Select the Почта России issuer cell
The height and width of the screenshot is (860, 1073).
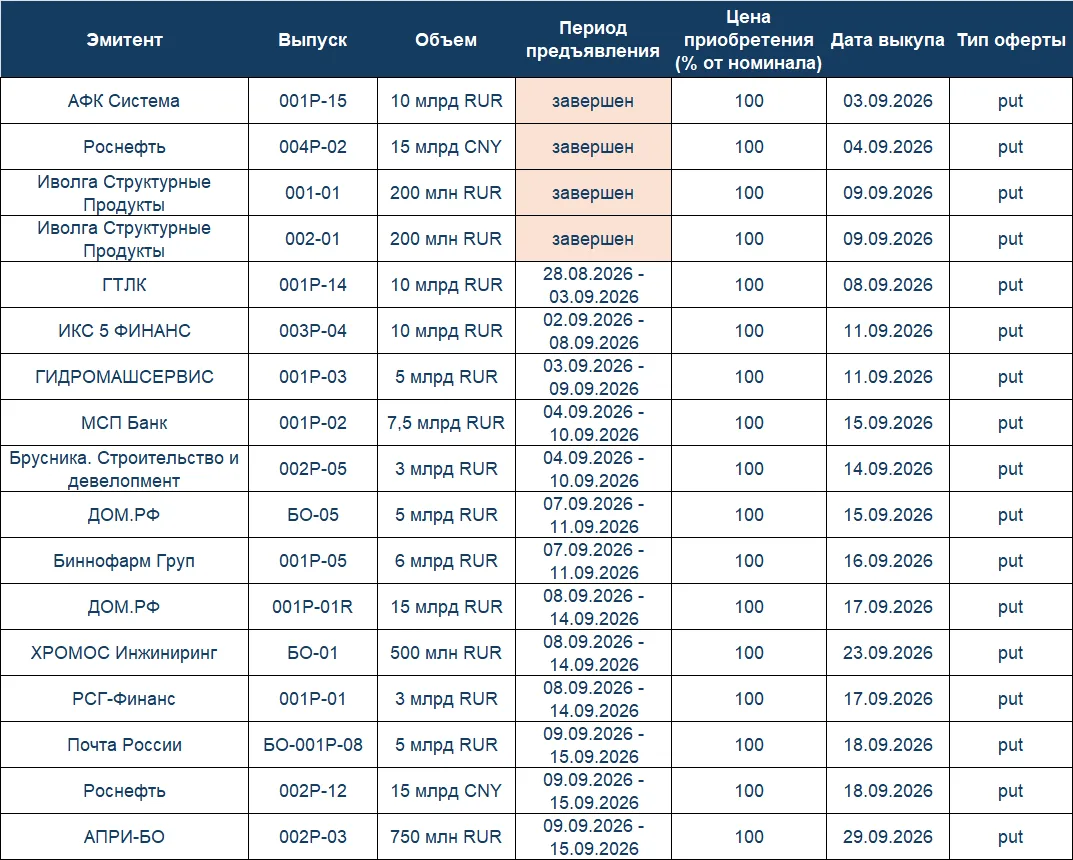[x=124, y=744]
